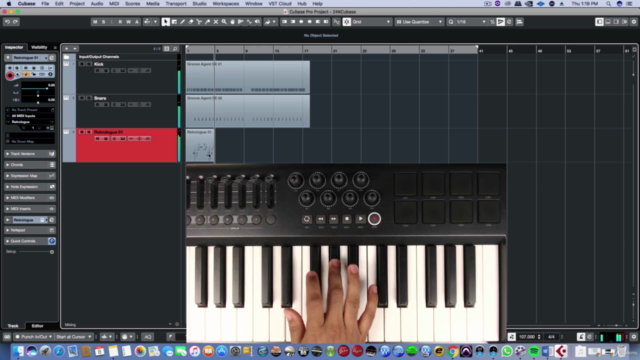640x360 pixels.
Task: Expand the Quick Controls inspector section
Action: pos(30,241)
